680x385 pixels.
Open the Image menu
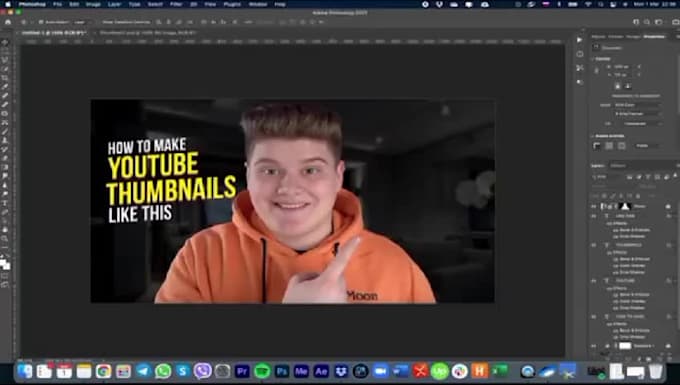93,4
